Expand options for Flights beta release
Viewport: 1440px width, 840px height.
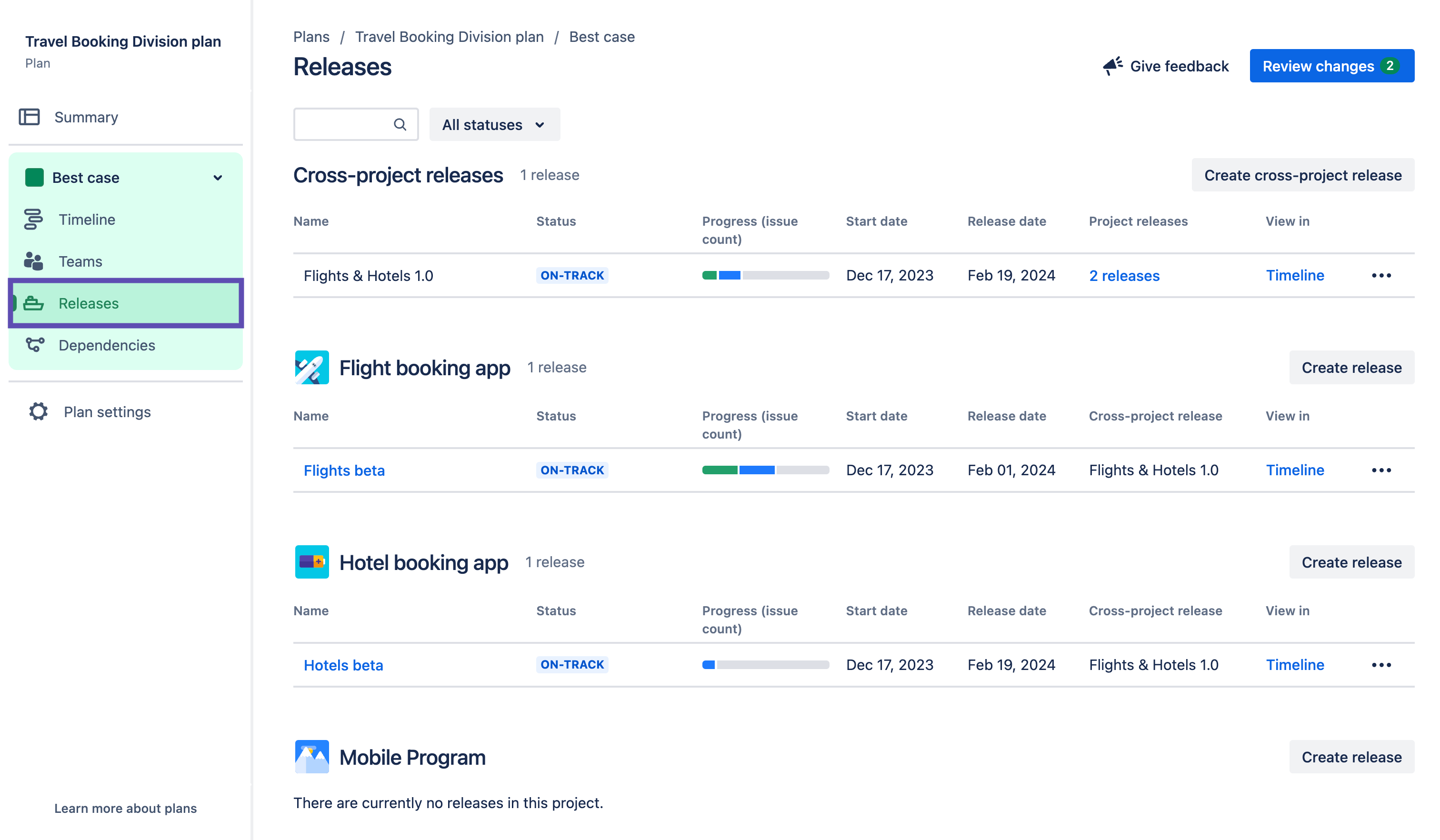pos(1381,470)
